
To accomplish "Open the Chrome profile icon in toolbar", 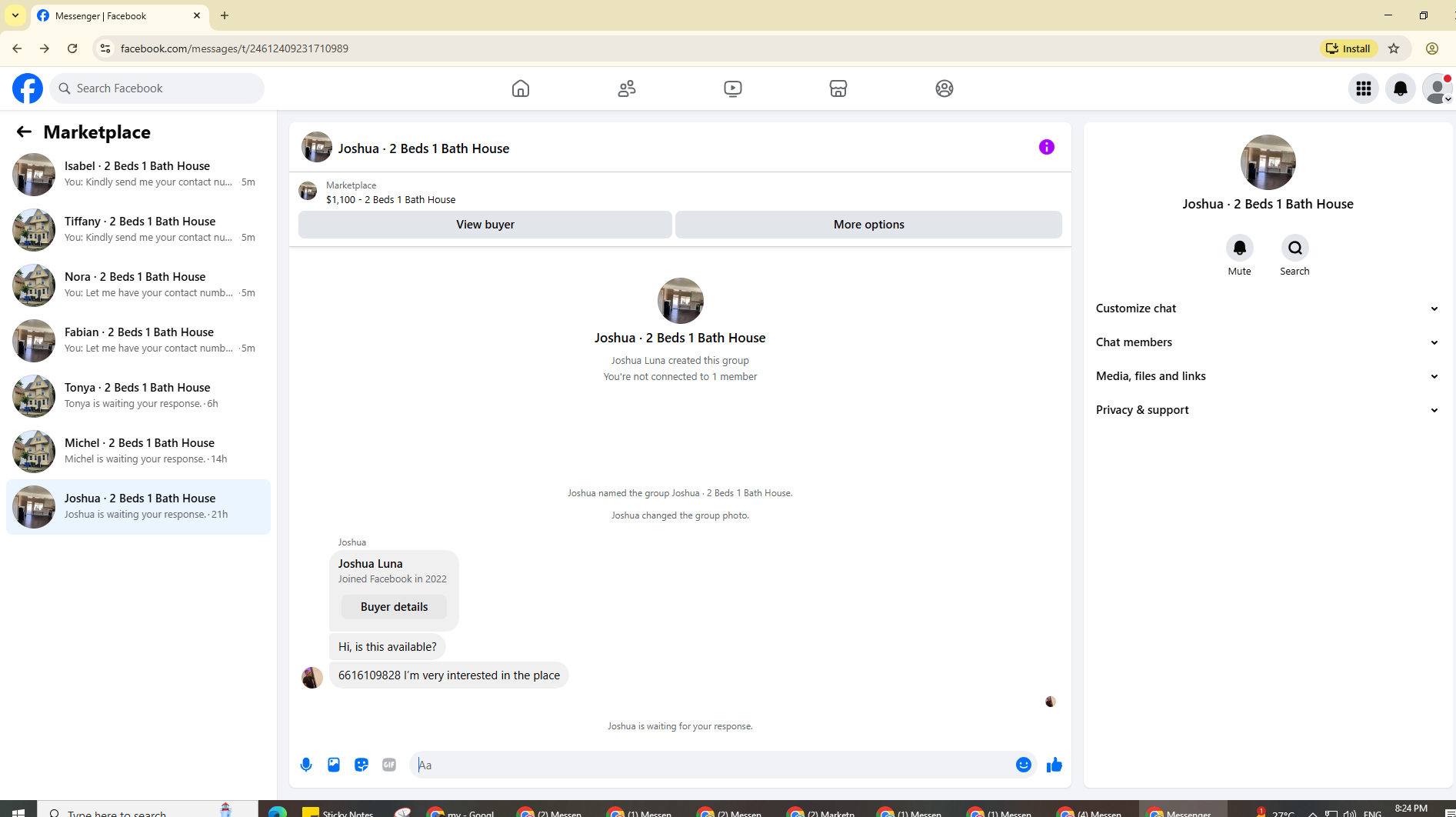I will (1432, 48).
